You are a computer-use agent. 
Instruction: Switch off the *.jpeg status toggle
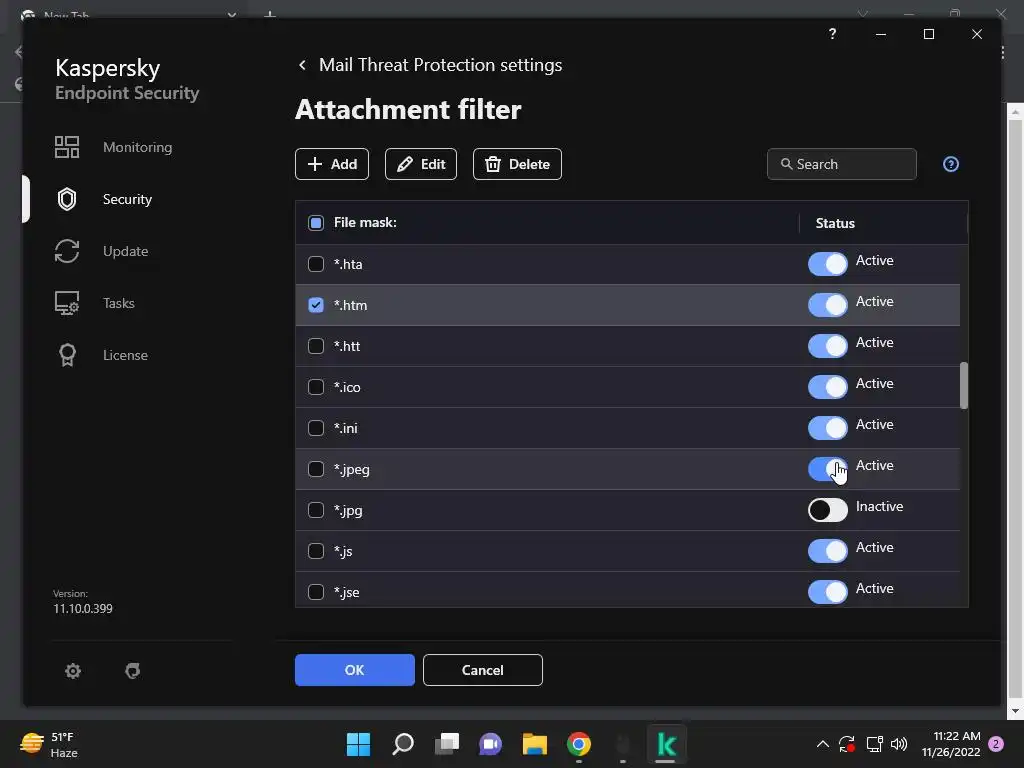tap(827, 469)
